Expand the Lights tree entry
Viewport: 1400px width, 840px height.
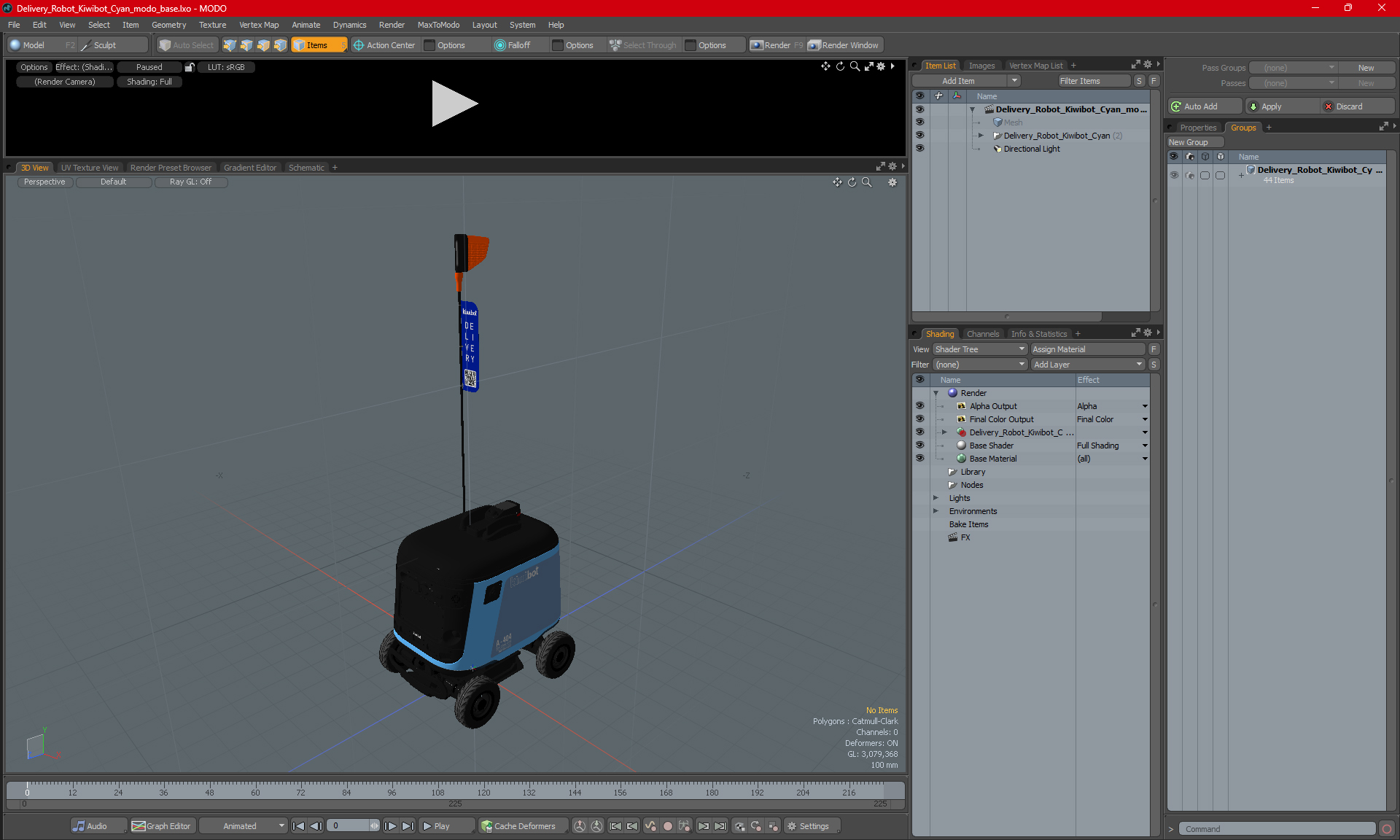coord(936,498)
